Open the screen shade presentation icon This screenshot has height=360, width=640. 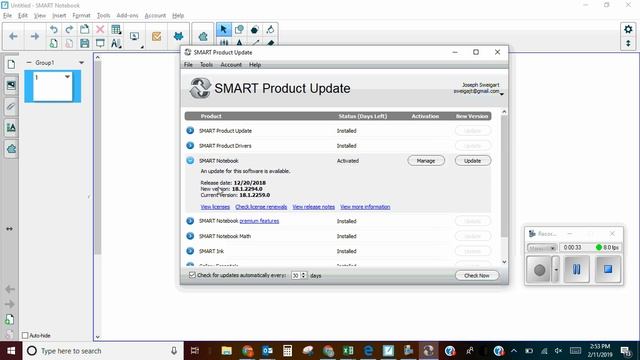[x=100, y=43]
